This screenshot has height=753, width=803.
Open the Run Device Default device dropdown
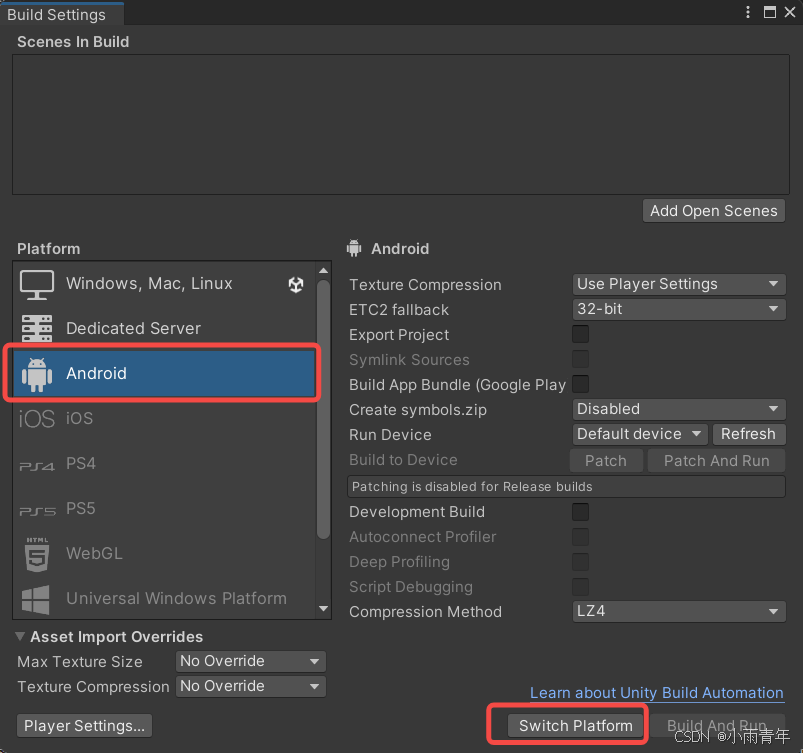click(x=640, y=434)
